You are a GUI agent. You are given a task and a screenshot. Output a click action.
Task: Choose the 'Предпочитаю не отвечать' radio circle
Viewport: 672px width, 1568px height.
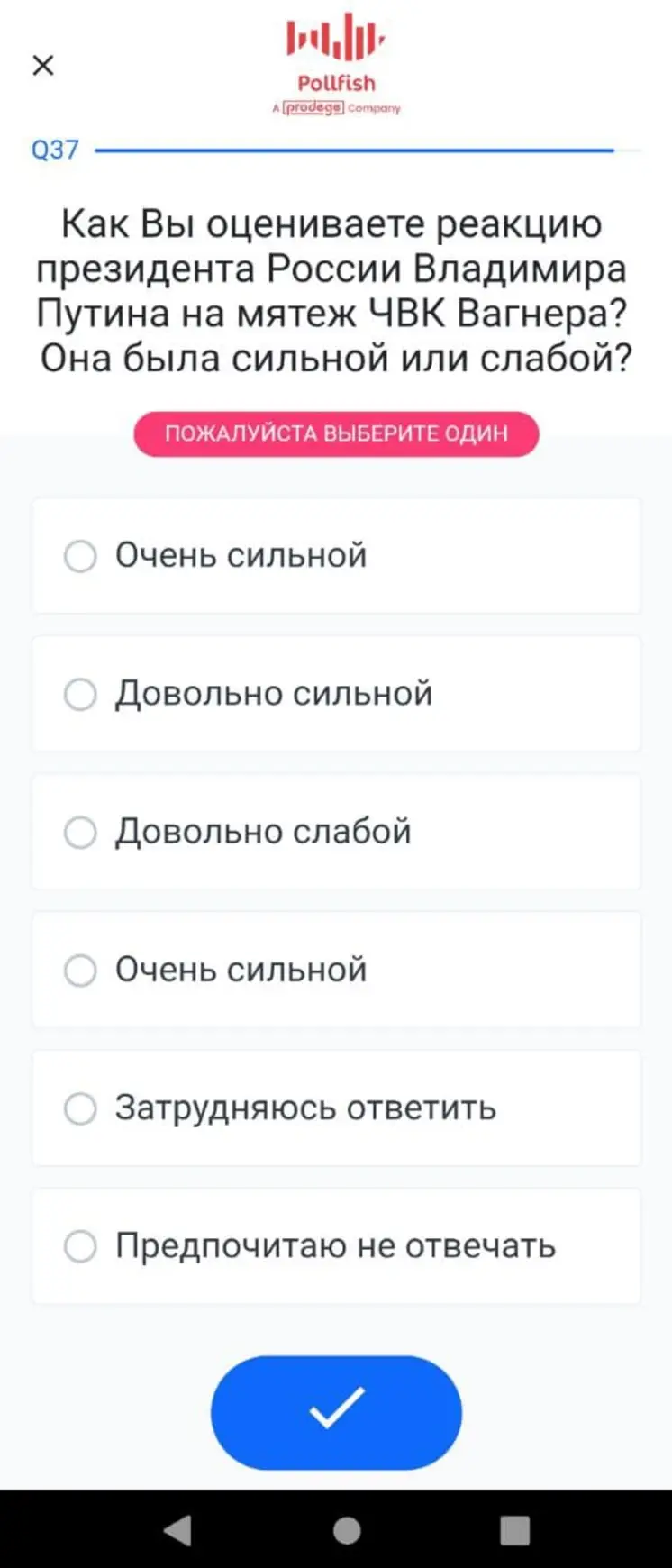[x=80, y=1246]
